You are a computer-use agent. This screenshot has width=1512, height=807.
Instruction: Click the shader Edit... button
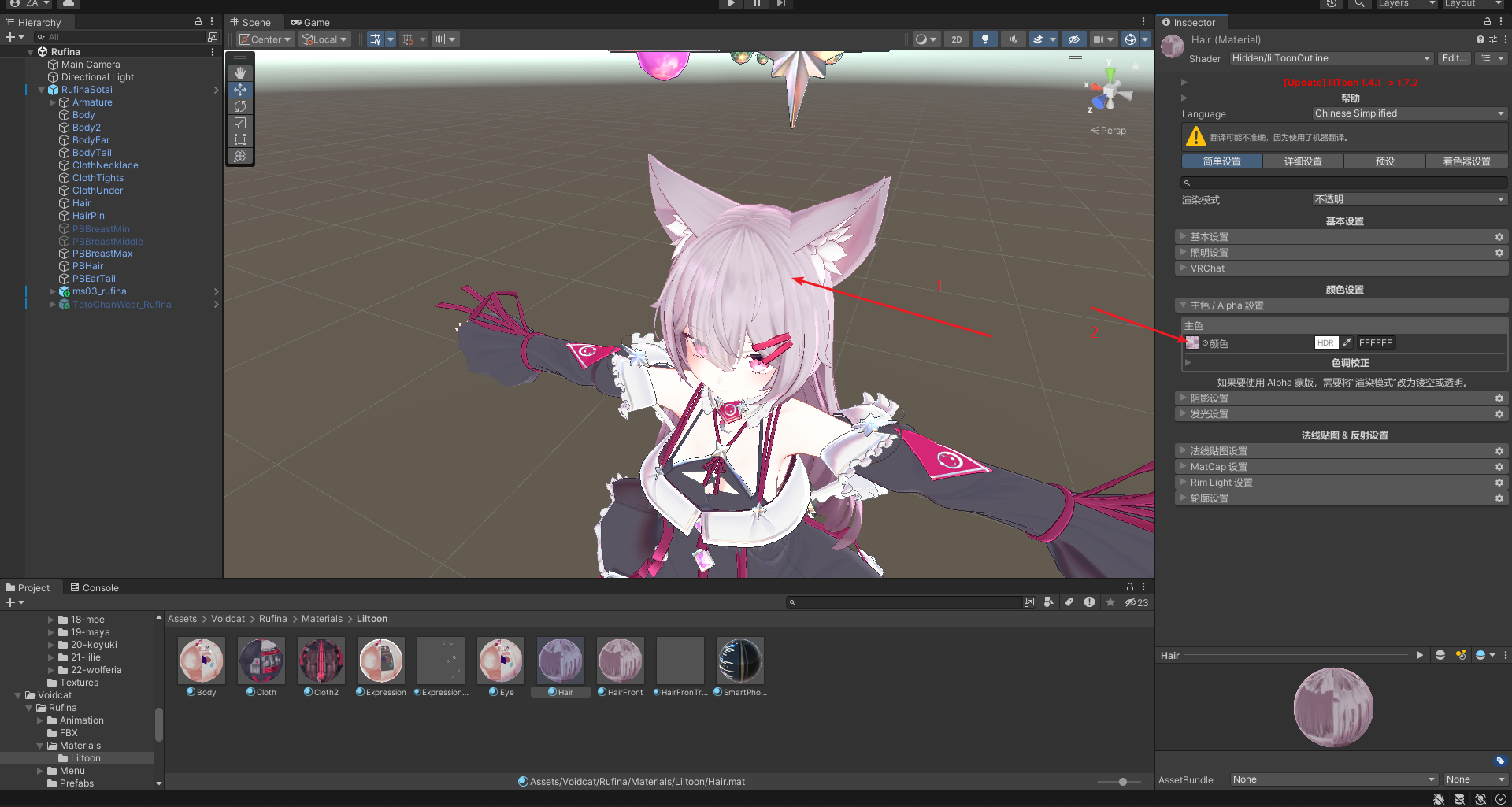pyautogui.click(x=1454, y=58)
